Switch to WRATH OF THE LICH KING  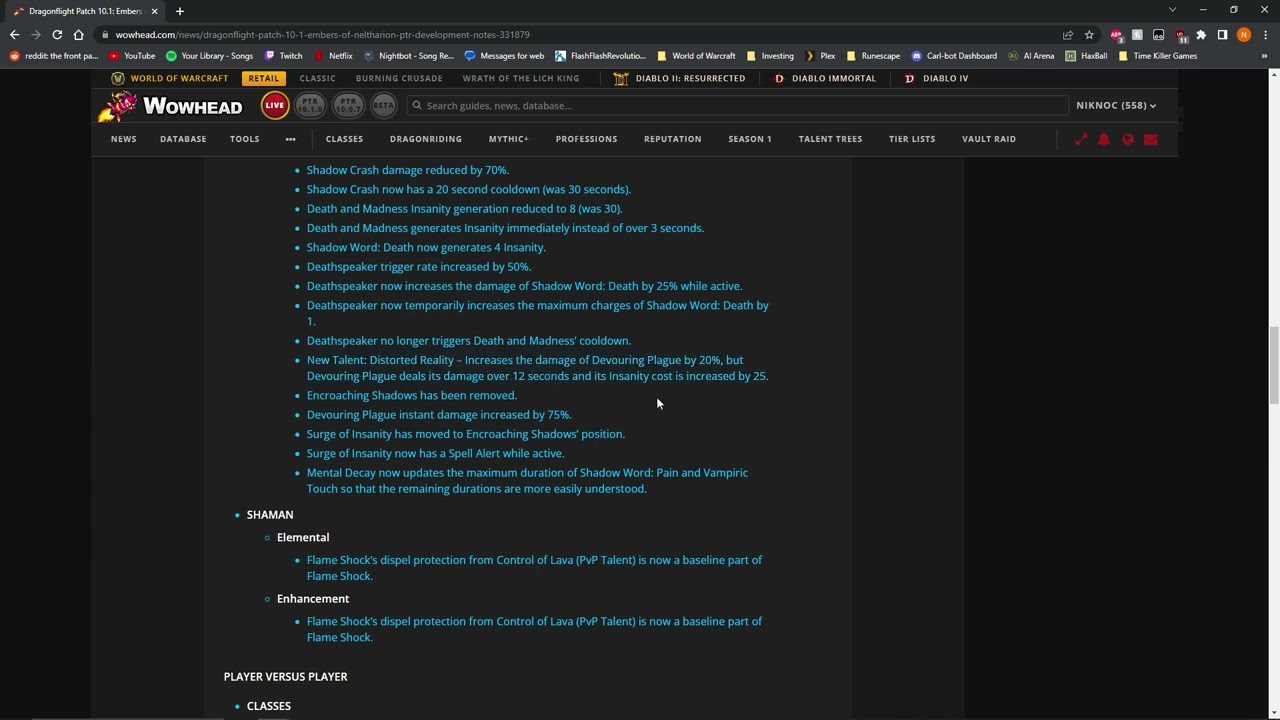[x=521, y=78]
